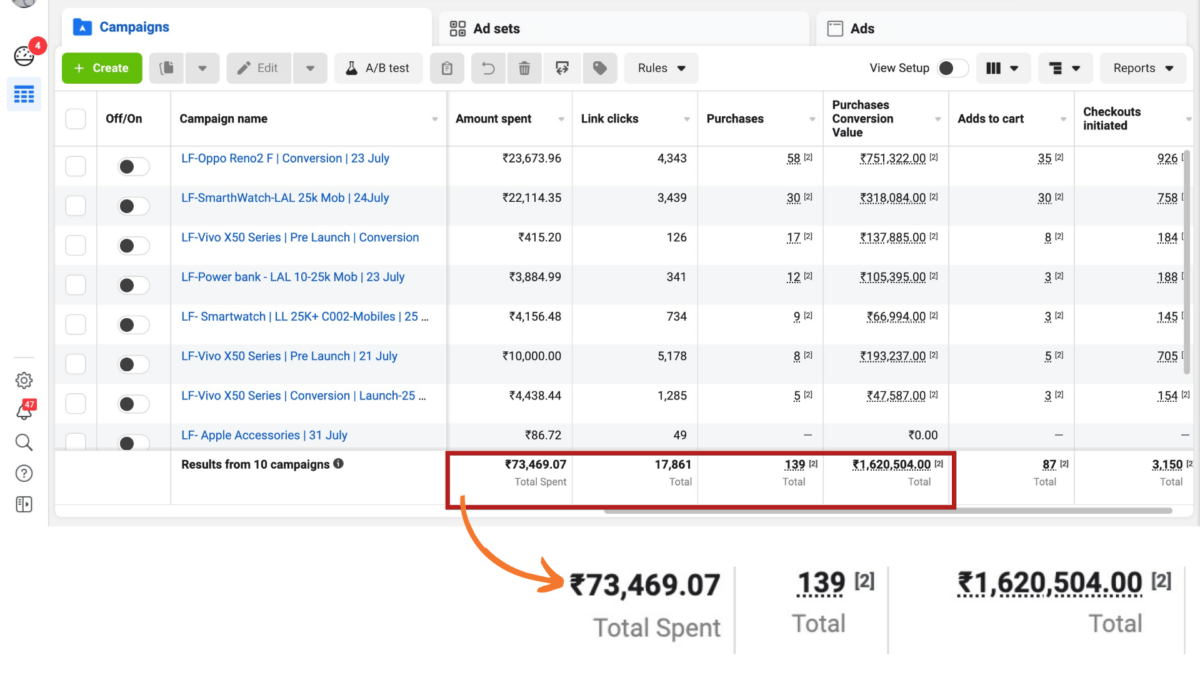Click the tag label icon in toolbar

click(599, 68)
